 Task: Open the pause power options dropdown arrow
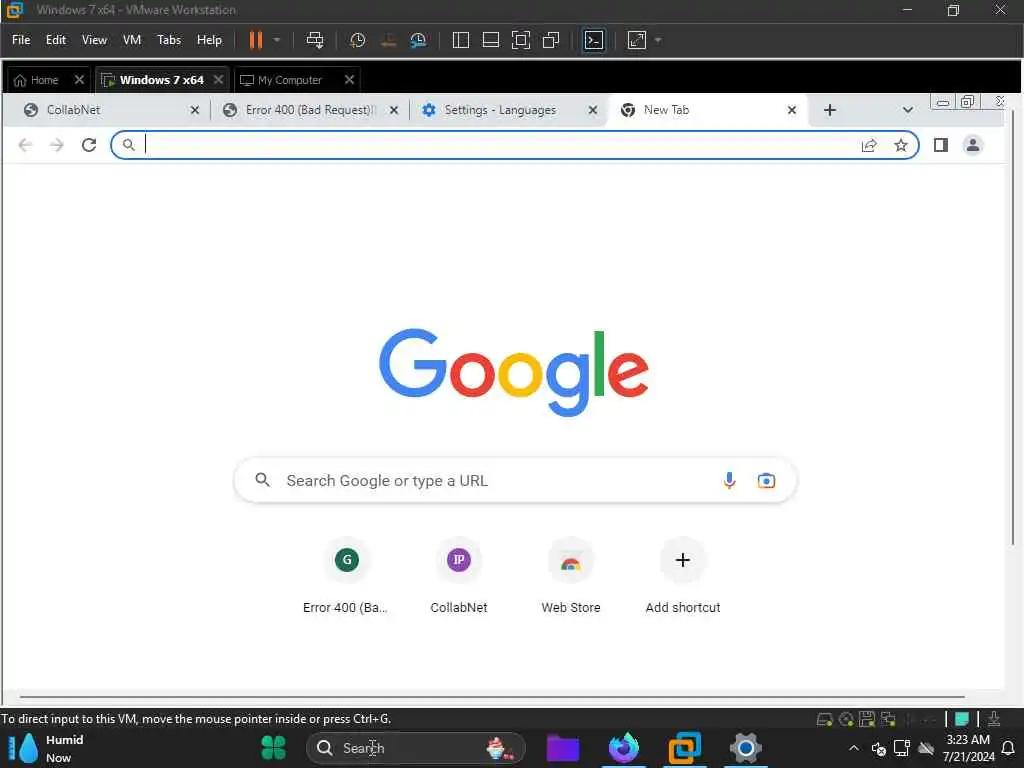(277, 40)
